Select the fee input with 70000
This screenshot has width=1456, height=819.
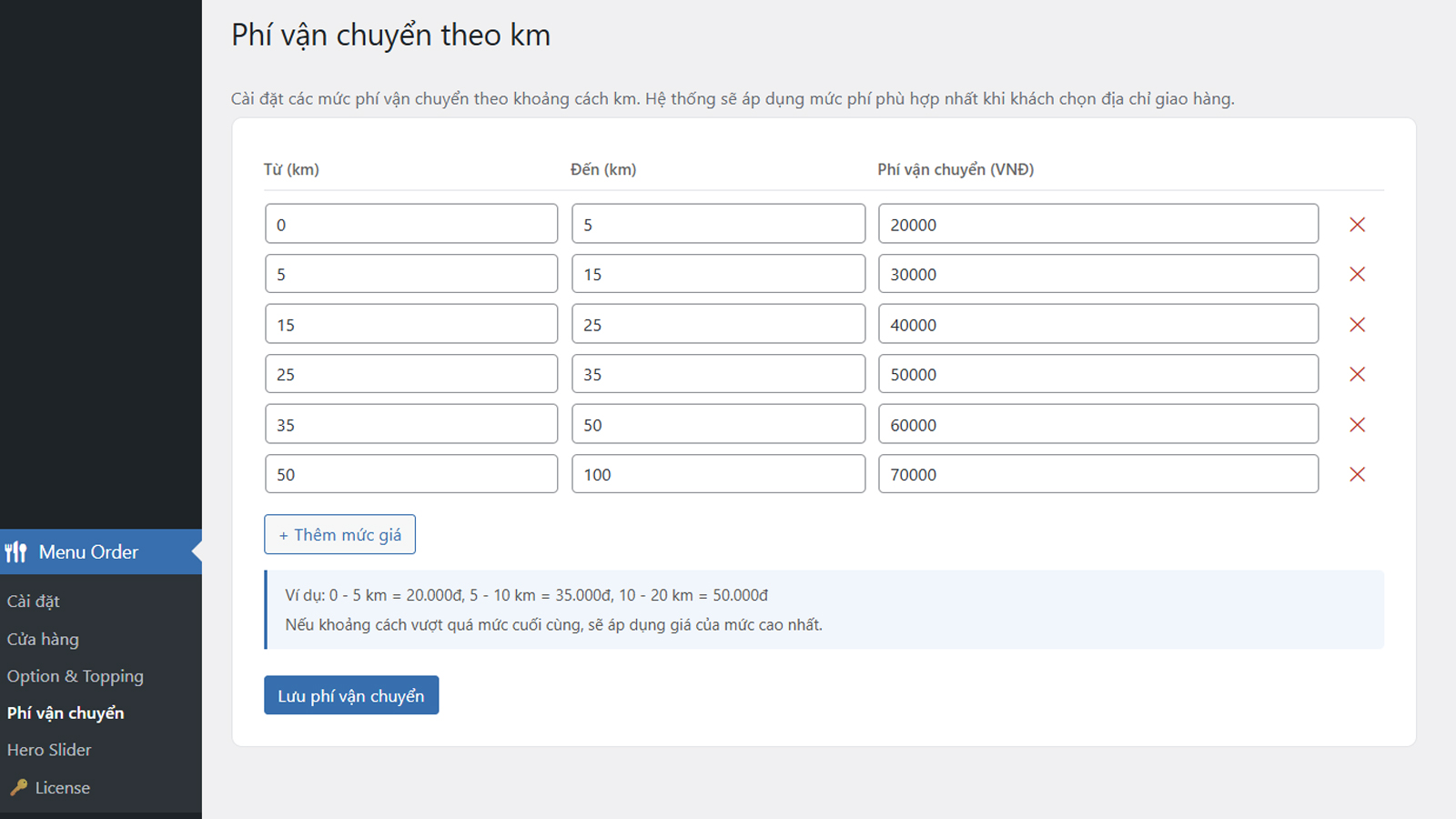click(x=1097, y=474)
